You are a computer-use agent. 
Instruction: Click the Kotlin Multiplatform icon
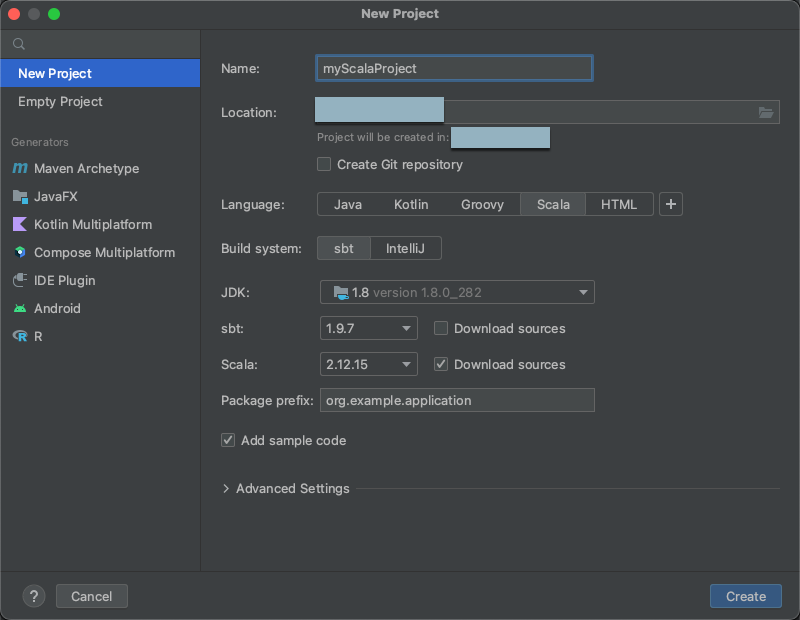20,225
